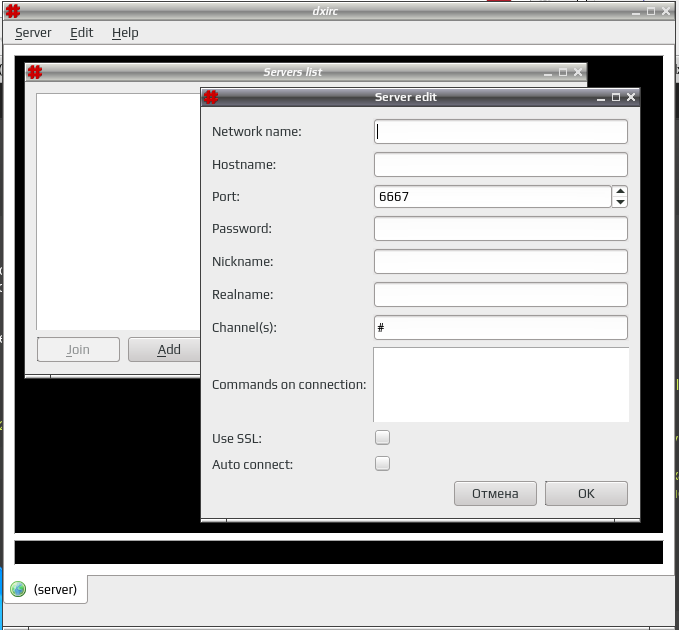Select the (server) tab

tap(45, 589)
